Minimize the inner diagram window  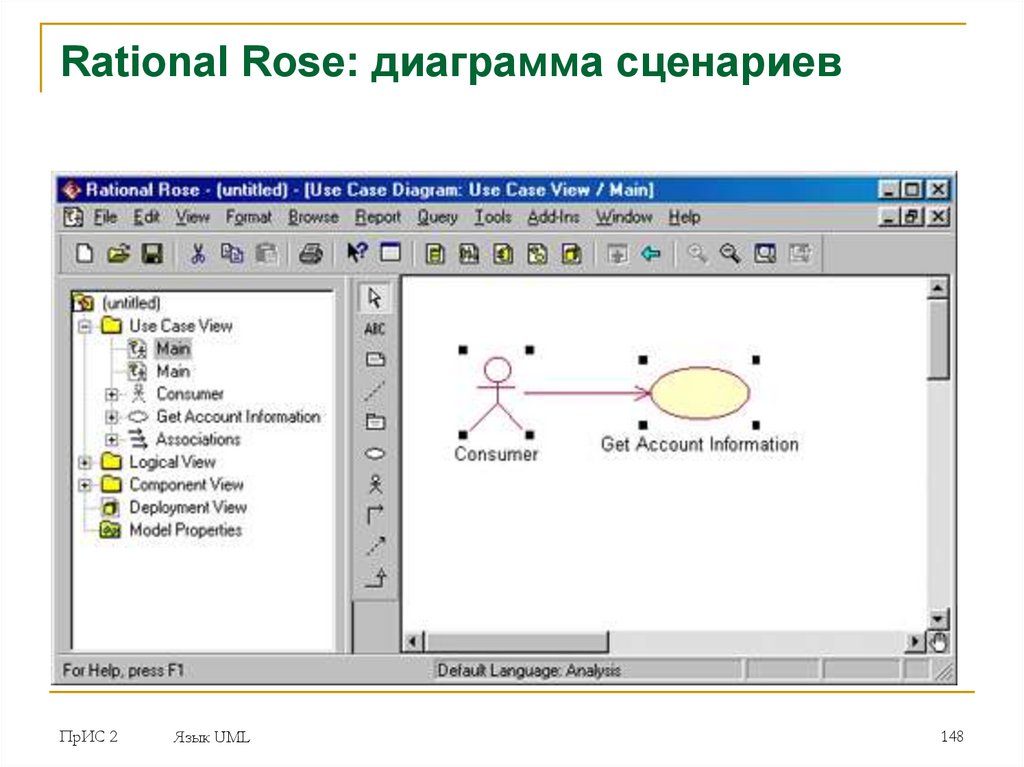click(x=888, y=217)
